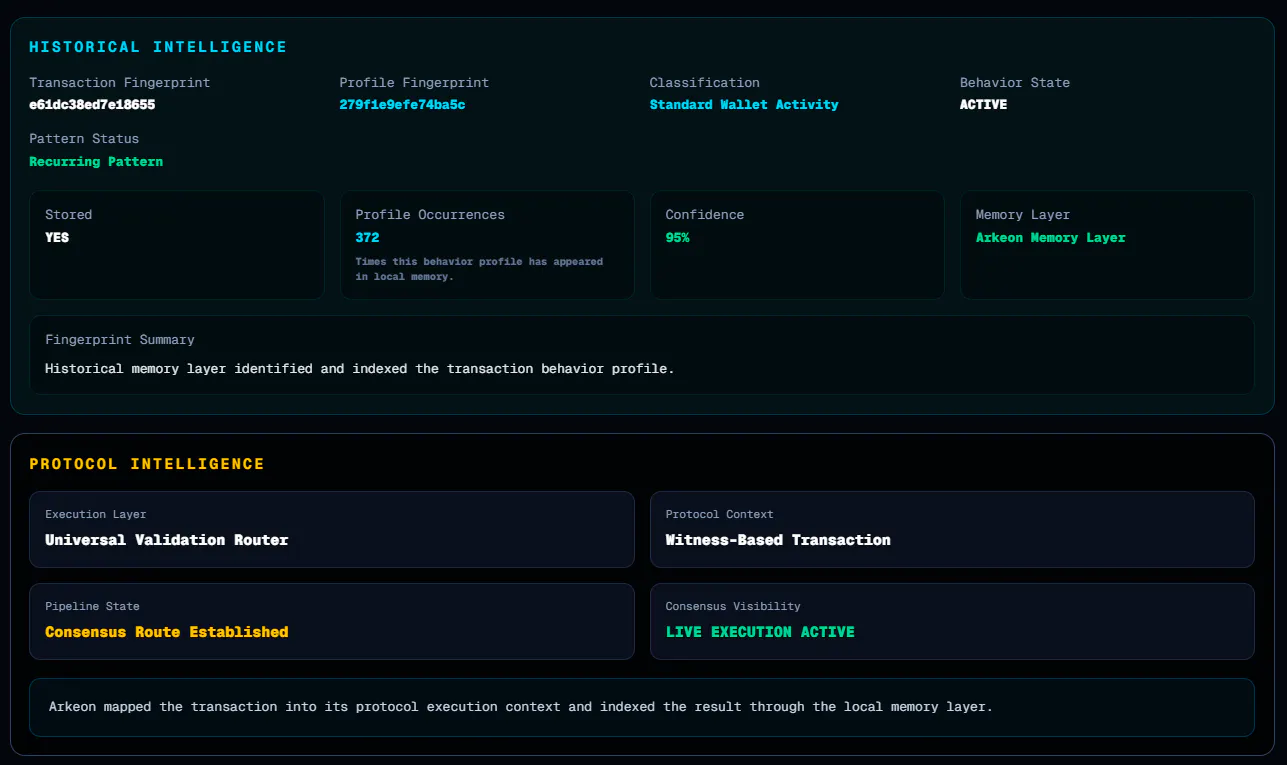
Task: Click the YES stored value
Action: coord(57,238)
